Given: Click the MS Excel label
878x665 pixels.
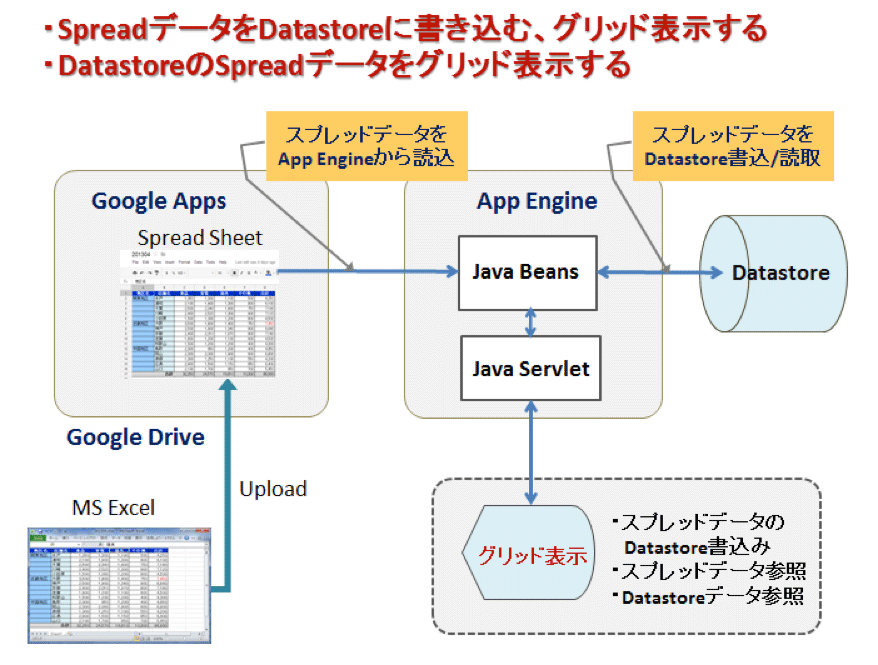Looking at the screenshot, I should point(114,508).
